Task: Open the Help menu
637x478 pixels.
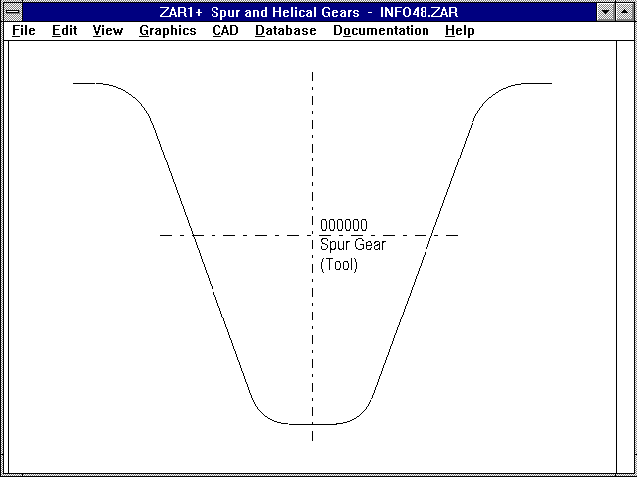Action: tap(459, 30)
